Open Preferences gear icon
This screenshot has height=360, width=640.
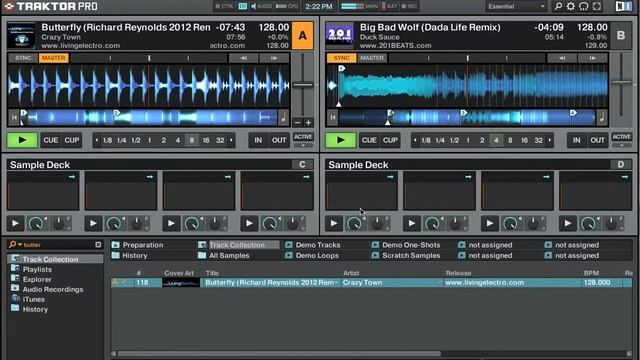coord(571,6)
